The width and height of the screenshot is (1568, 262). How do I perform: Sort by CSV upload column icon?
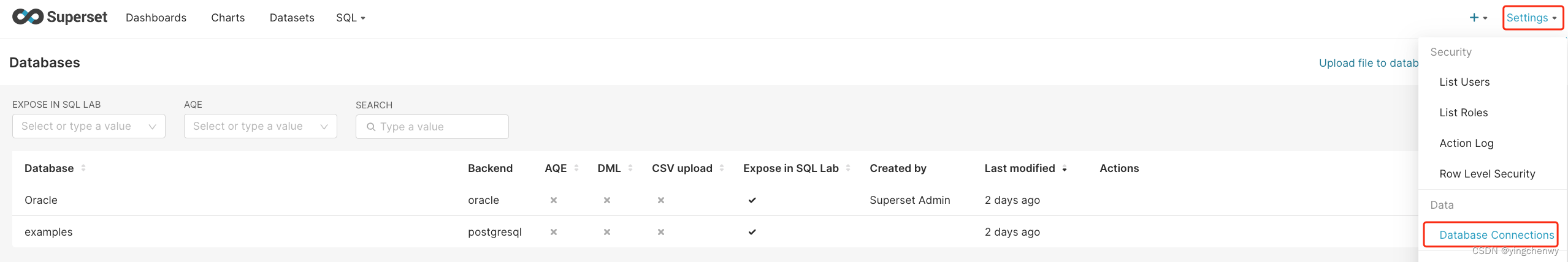pos(722,168)
